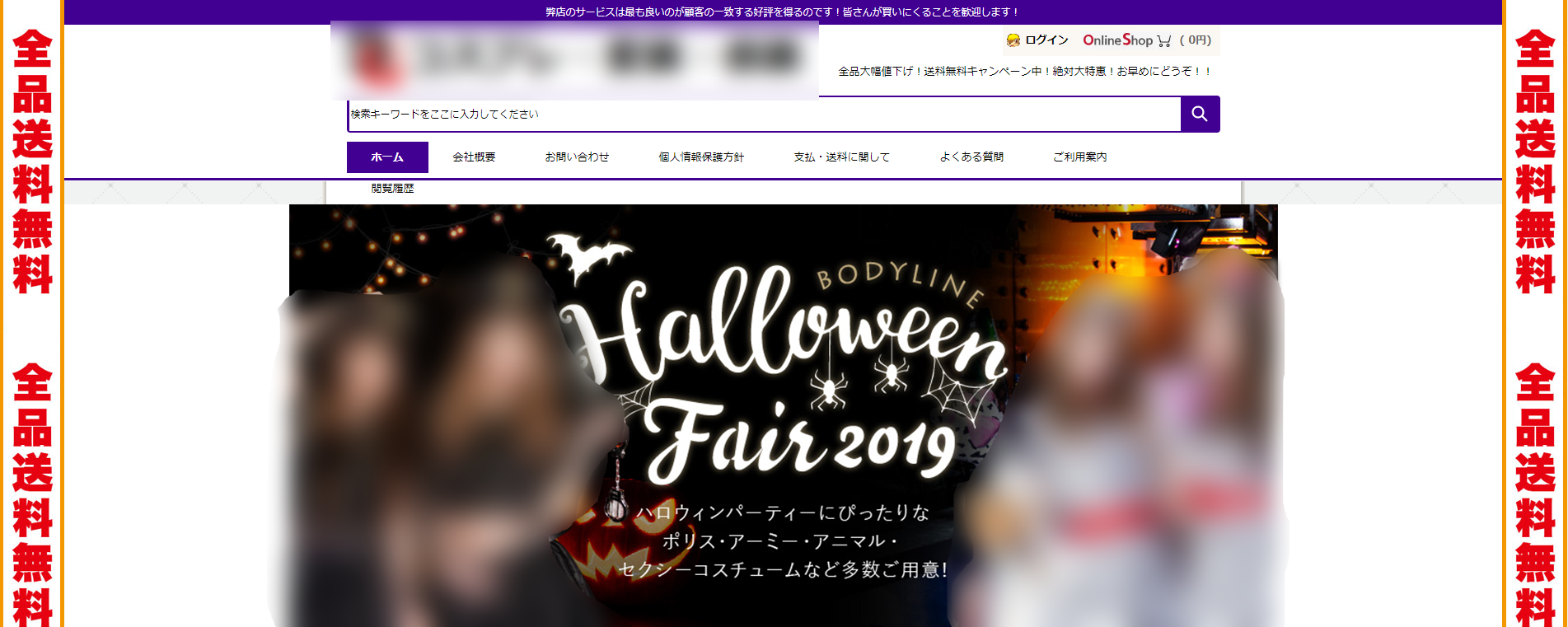Image resolution: width=1568 pixels, height=627 pixels.
Task: Click the (0円) cart total
Action: pos(1196,40)
